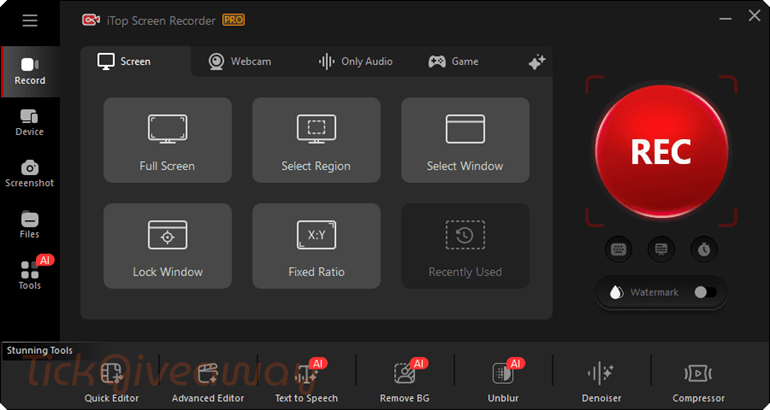This screenshot has width=770, height=410.
Task: Open Recently Used recording mode
Action: 465,246
